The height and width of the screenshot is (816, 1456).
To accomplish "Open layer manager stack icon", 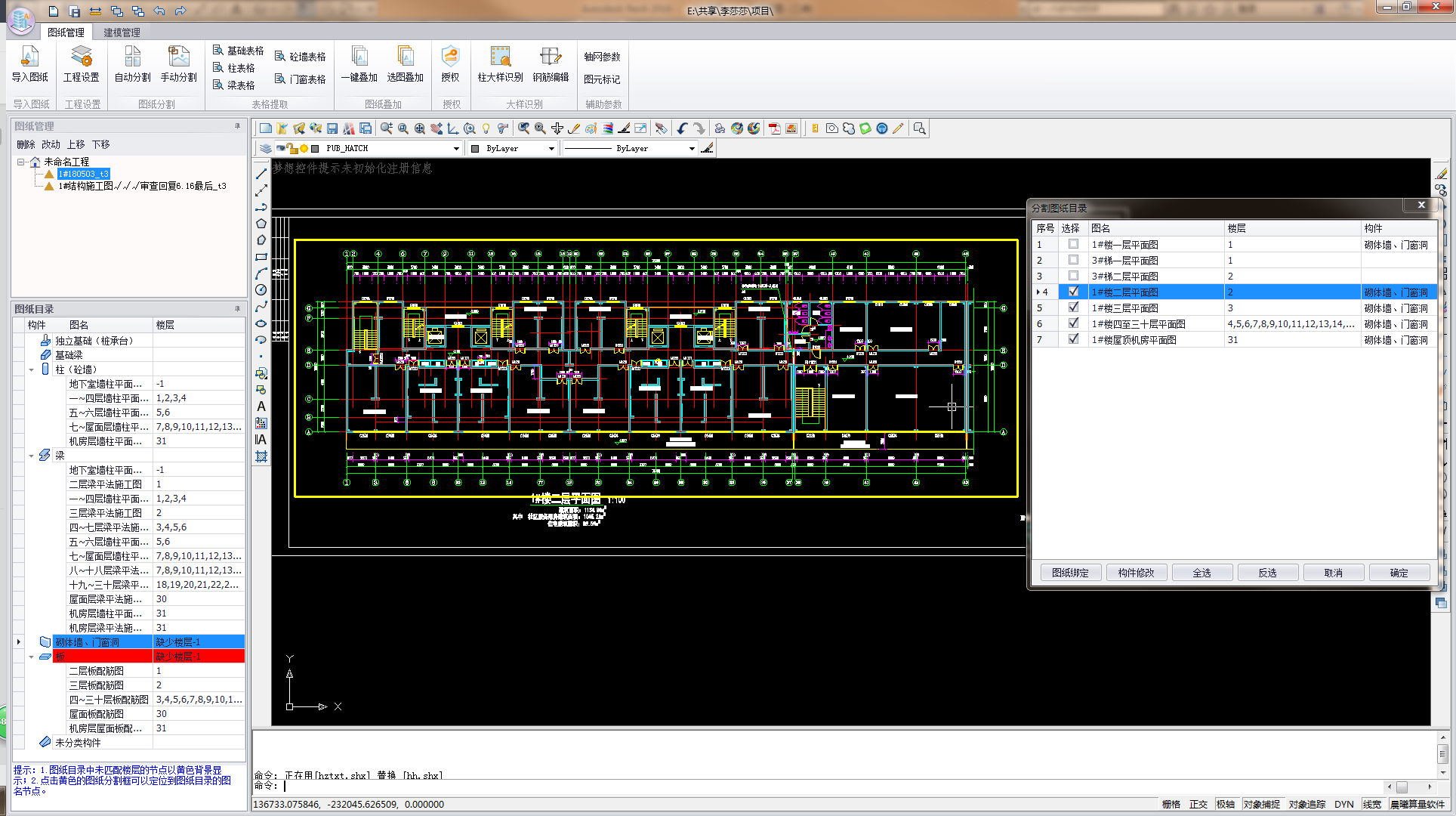I will pos(265,148).
